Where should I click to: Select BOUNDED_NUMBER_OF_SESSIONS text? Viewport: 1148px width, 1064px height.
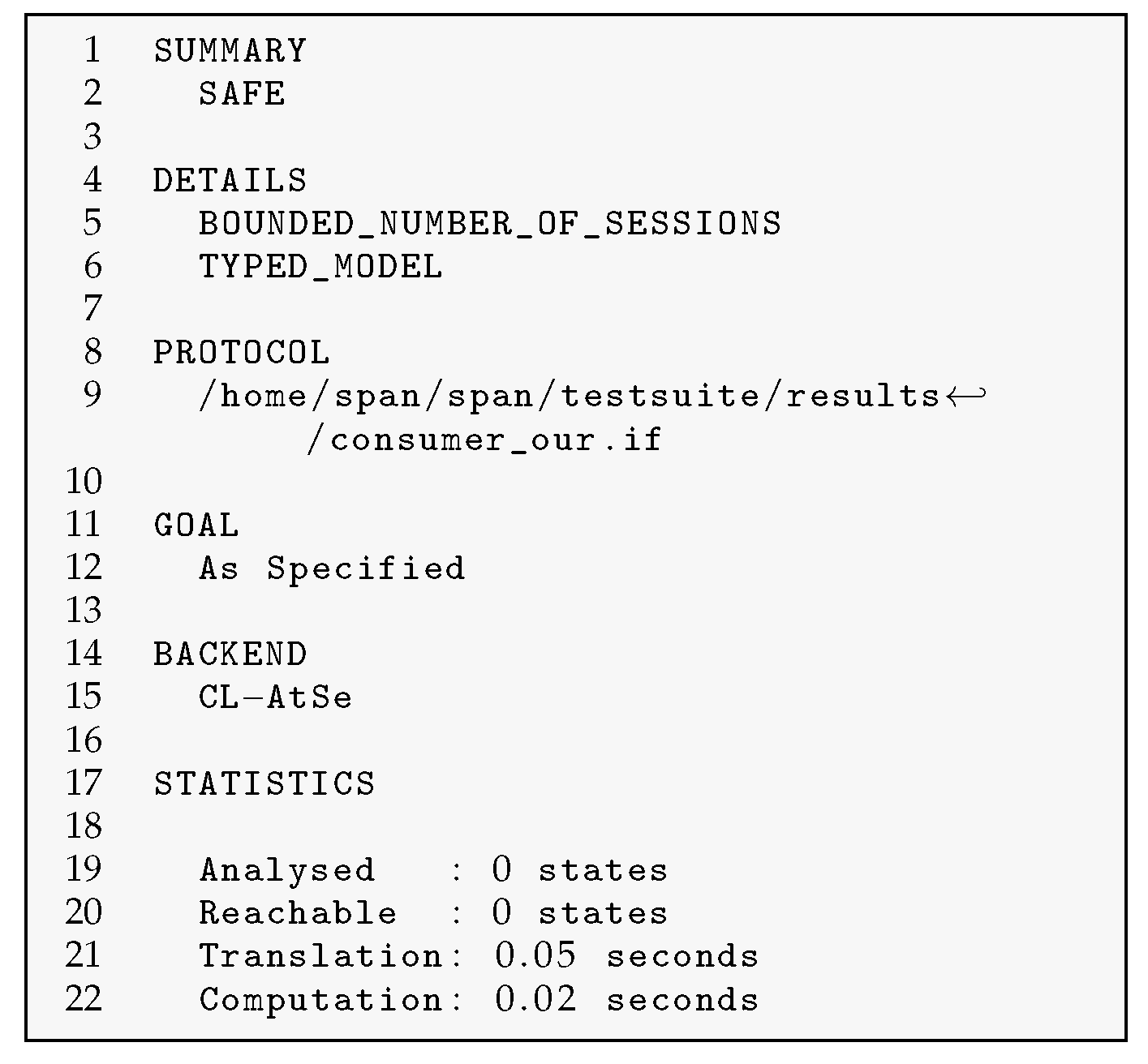coord(490,224)
